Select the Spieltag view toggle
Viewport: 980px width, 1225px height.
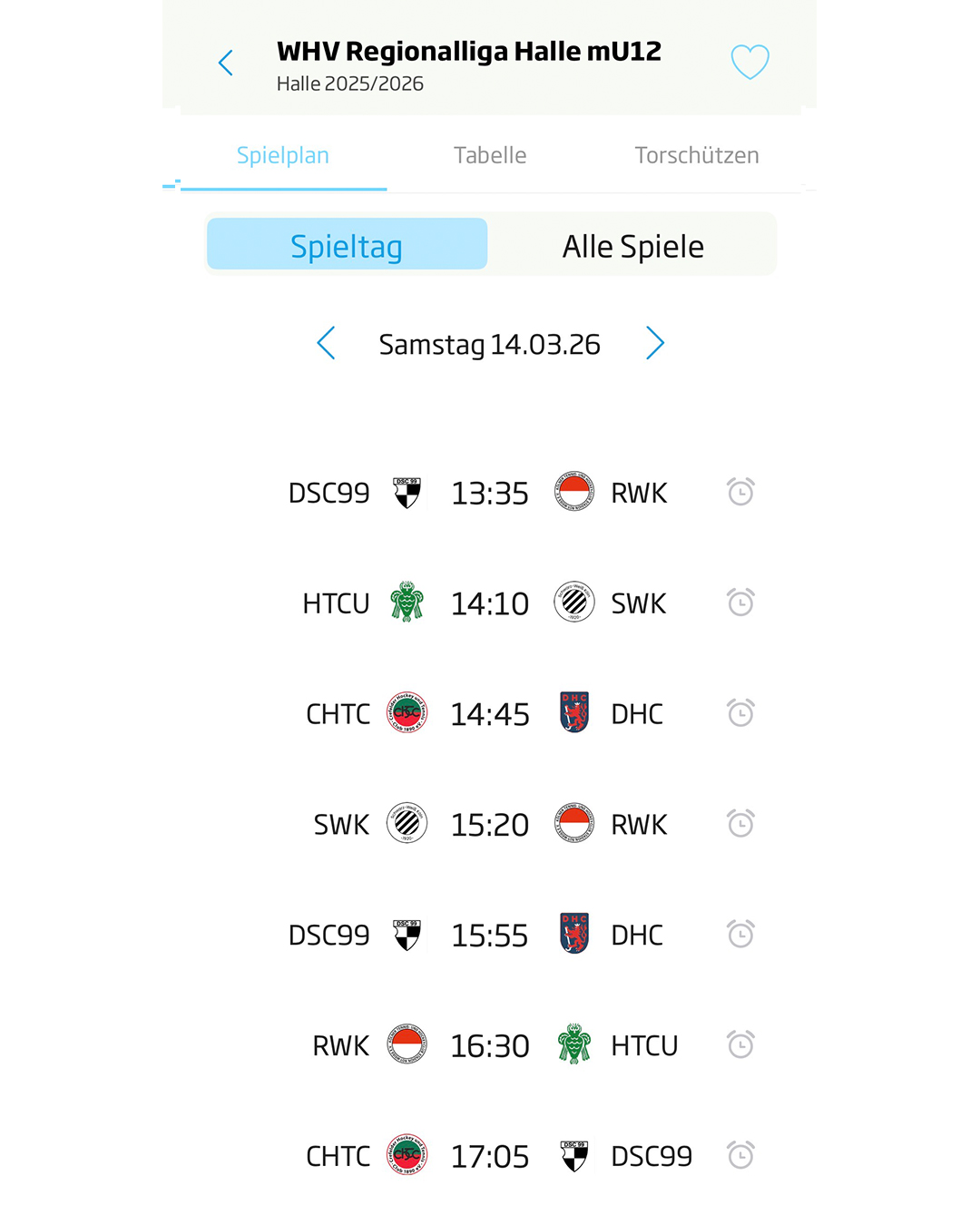[347, 246]
